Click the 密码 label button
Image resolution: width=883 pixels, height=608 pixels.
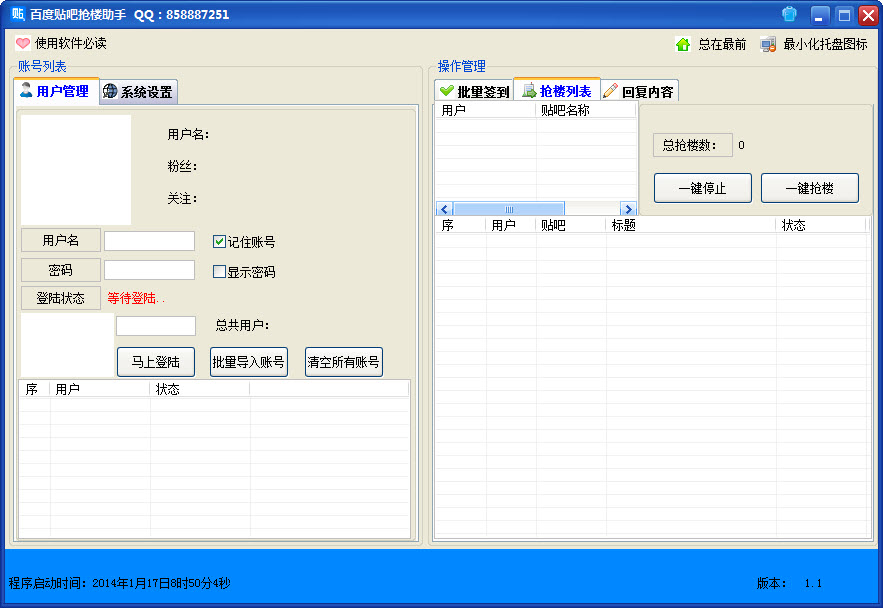61,270
